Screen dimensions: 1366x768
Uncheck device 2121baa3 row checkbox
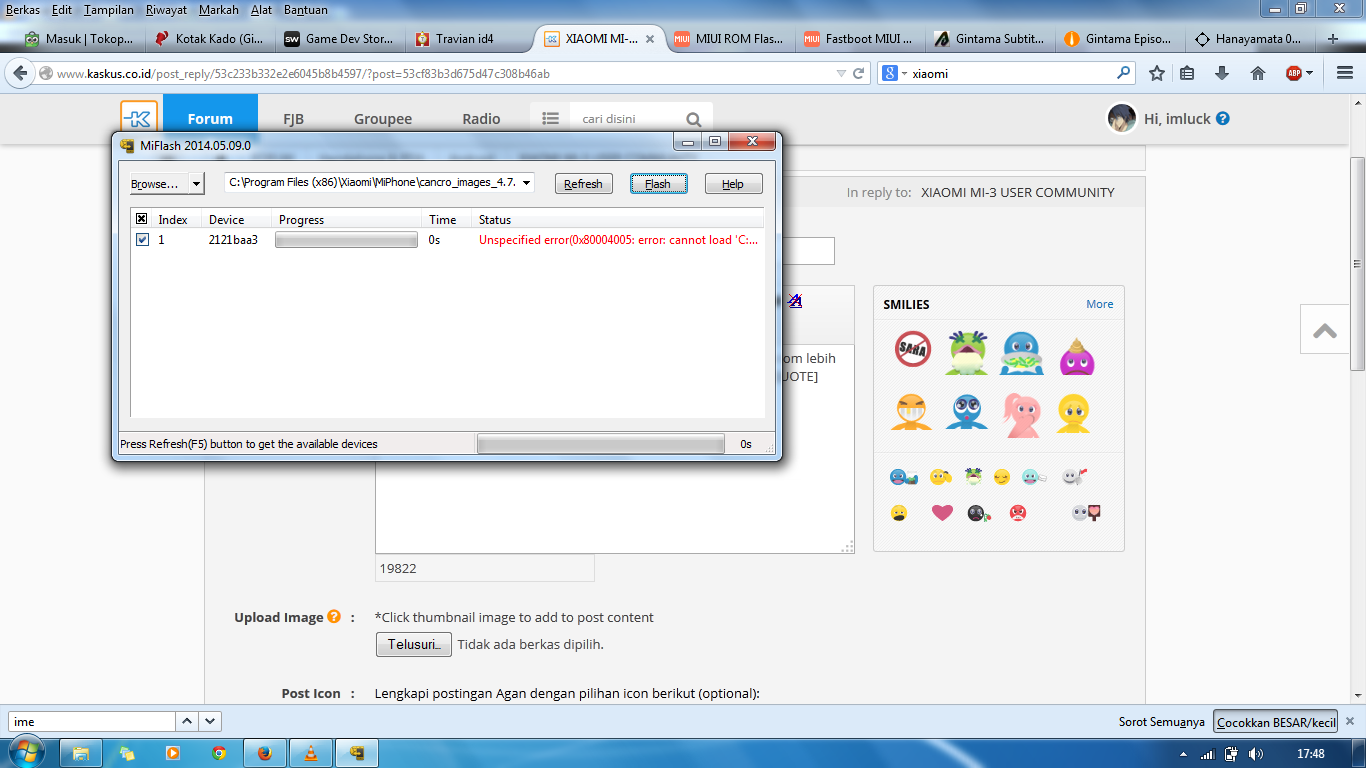(142, 240)
